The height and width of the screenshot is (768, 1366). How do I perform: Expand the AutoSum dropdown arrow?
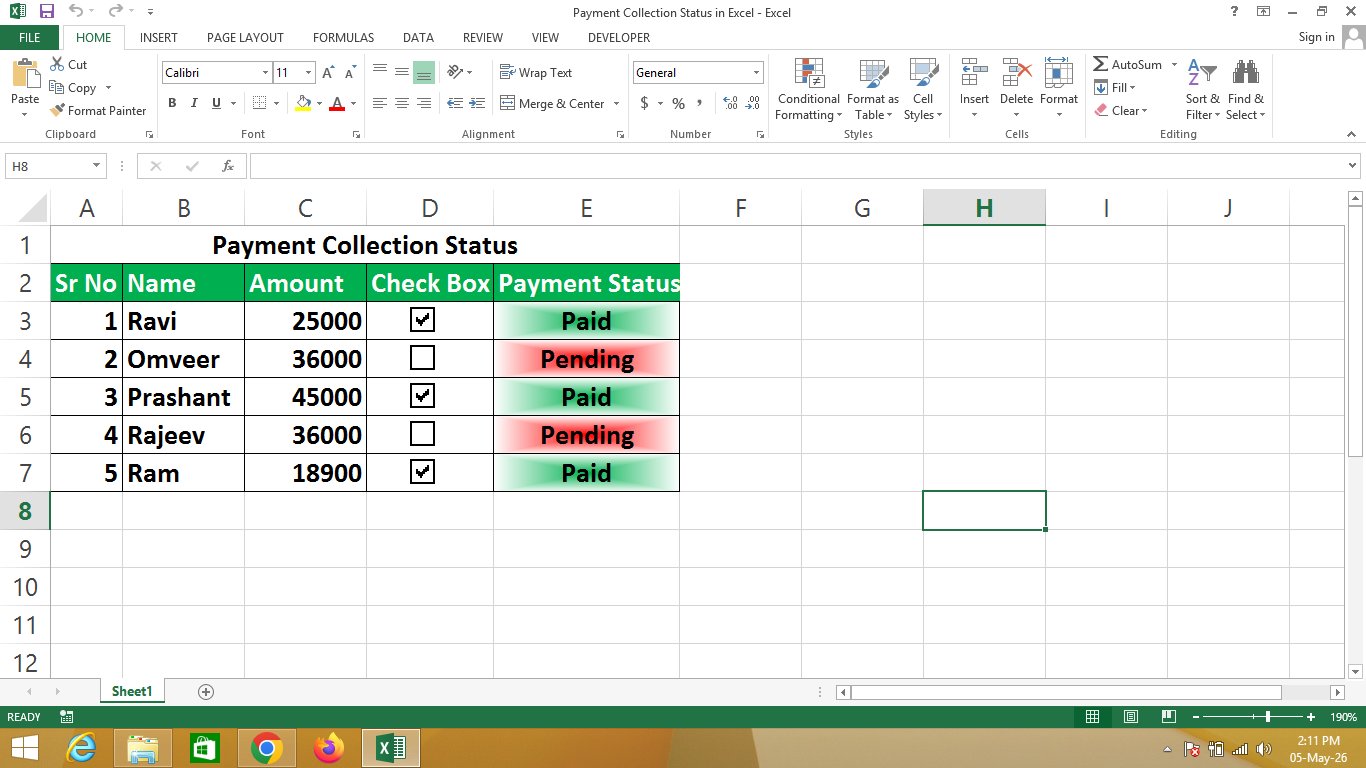[x=1172, y=65]
